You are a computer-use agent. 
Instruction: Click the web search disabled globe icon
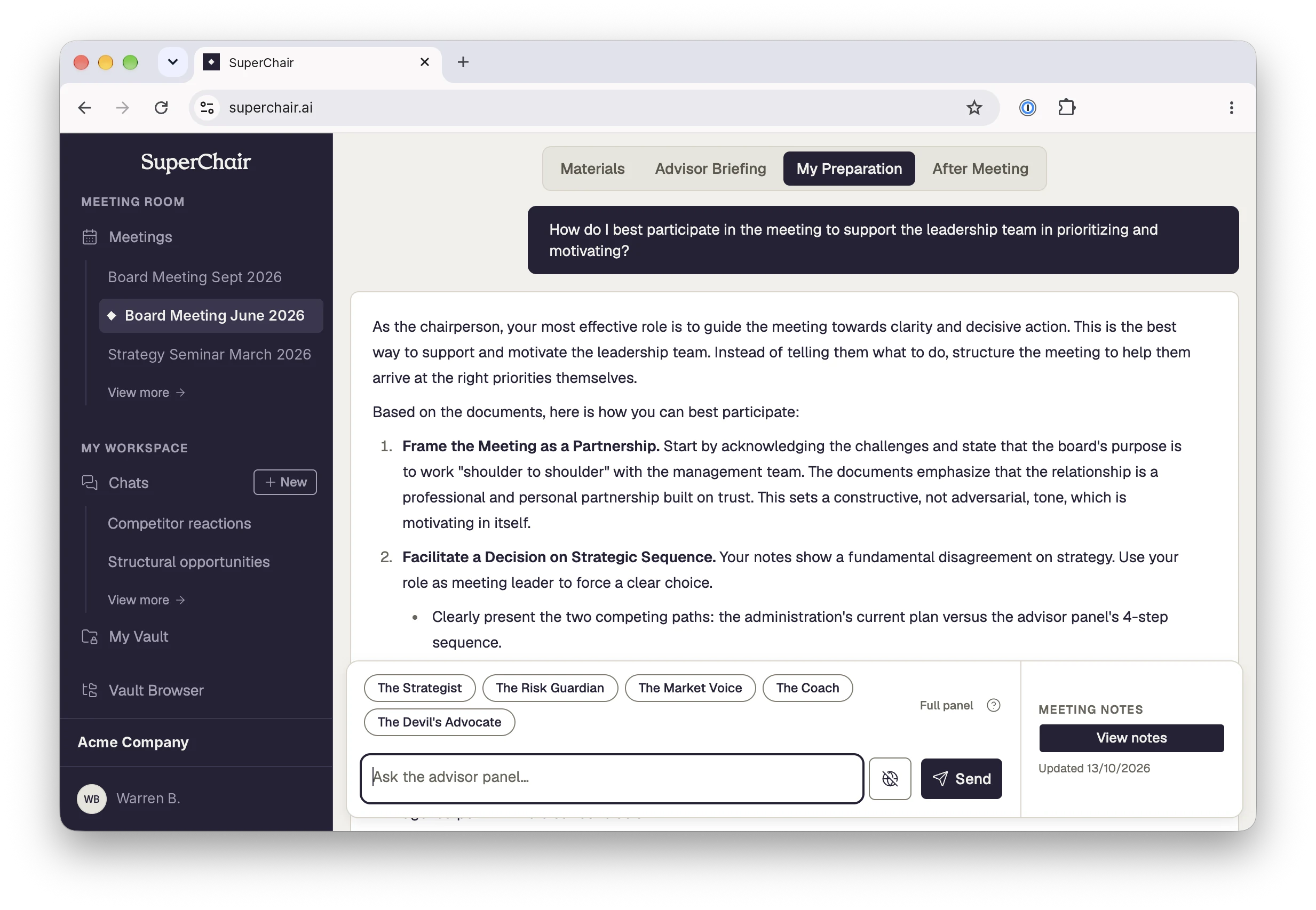[889, 778]
